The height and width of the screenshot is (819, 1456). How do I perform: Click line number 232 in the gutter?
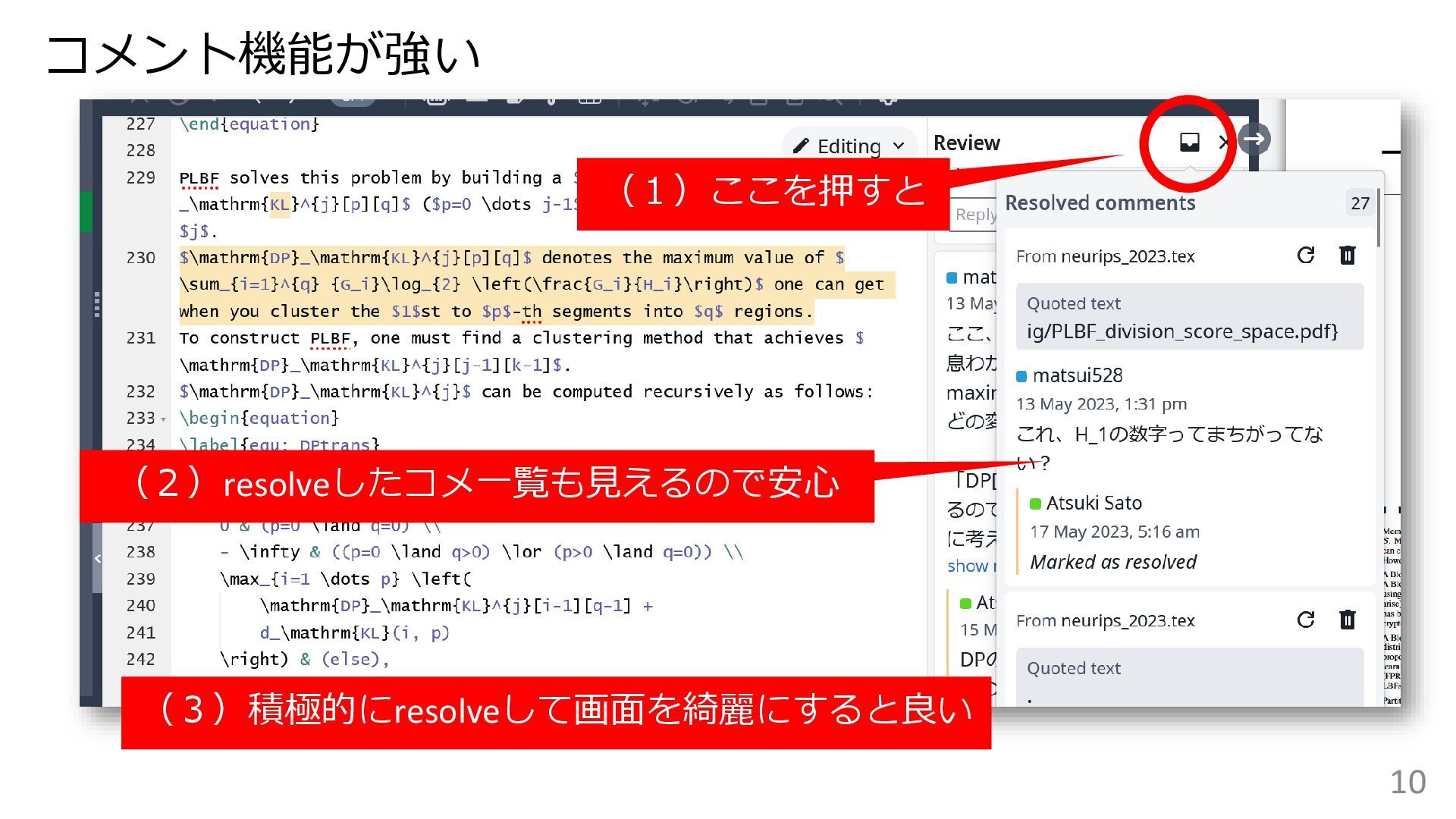tap(140, 392)
